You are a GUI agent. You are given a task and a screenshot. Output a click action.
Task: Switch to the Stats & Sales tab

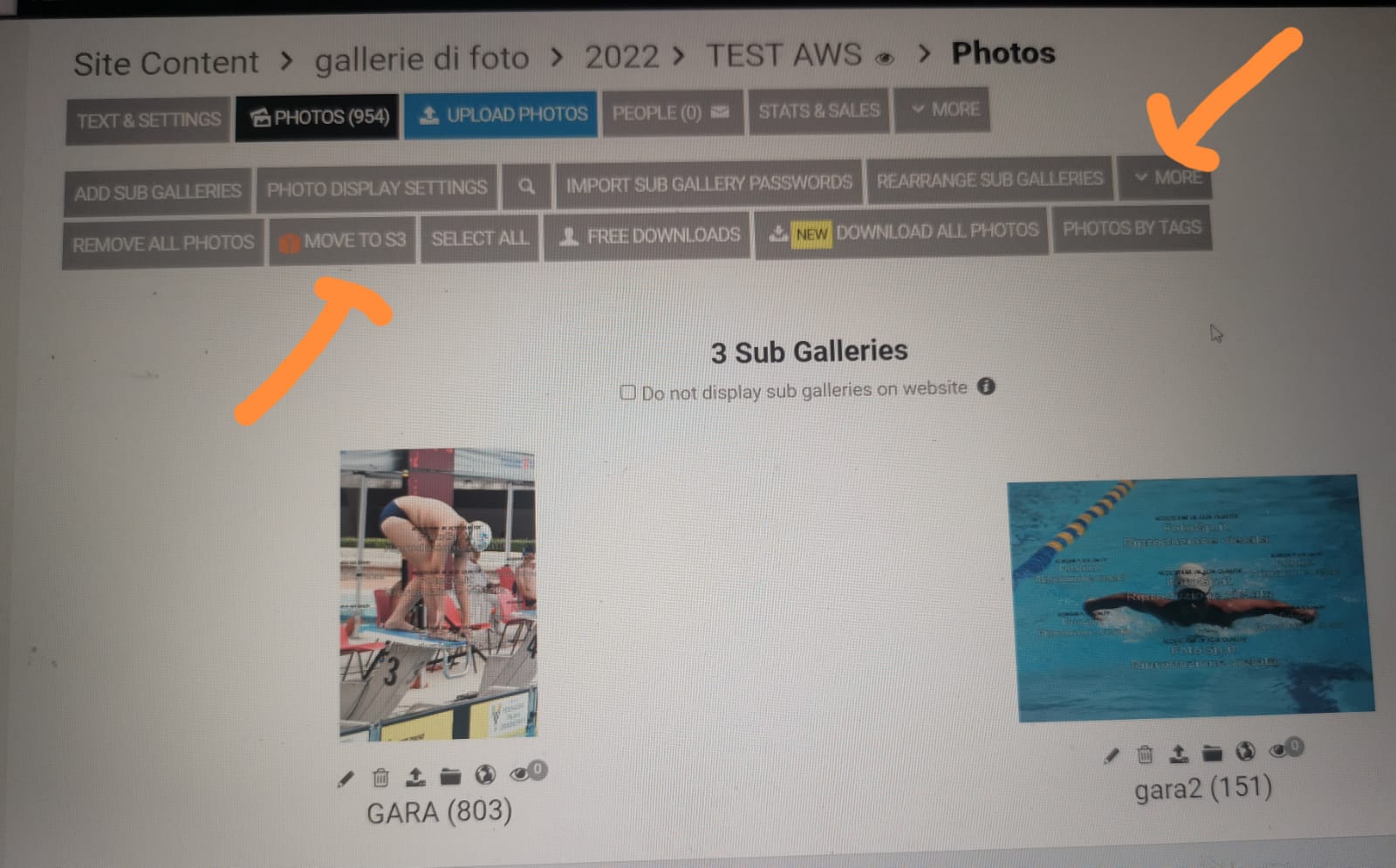pos(818,111)
